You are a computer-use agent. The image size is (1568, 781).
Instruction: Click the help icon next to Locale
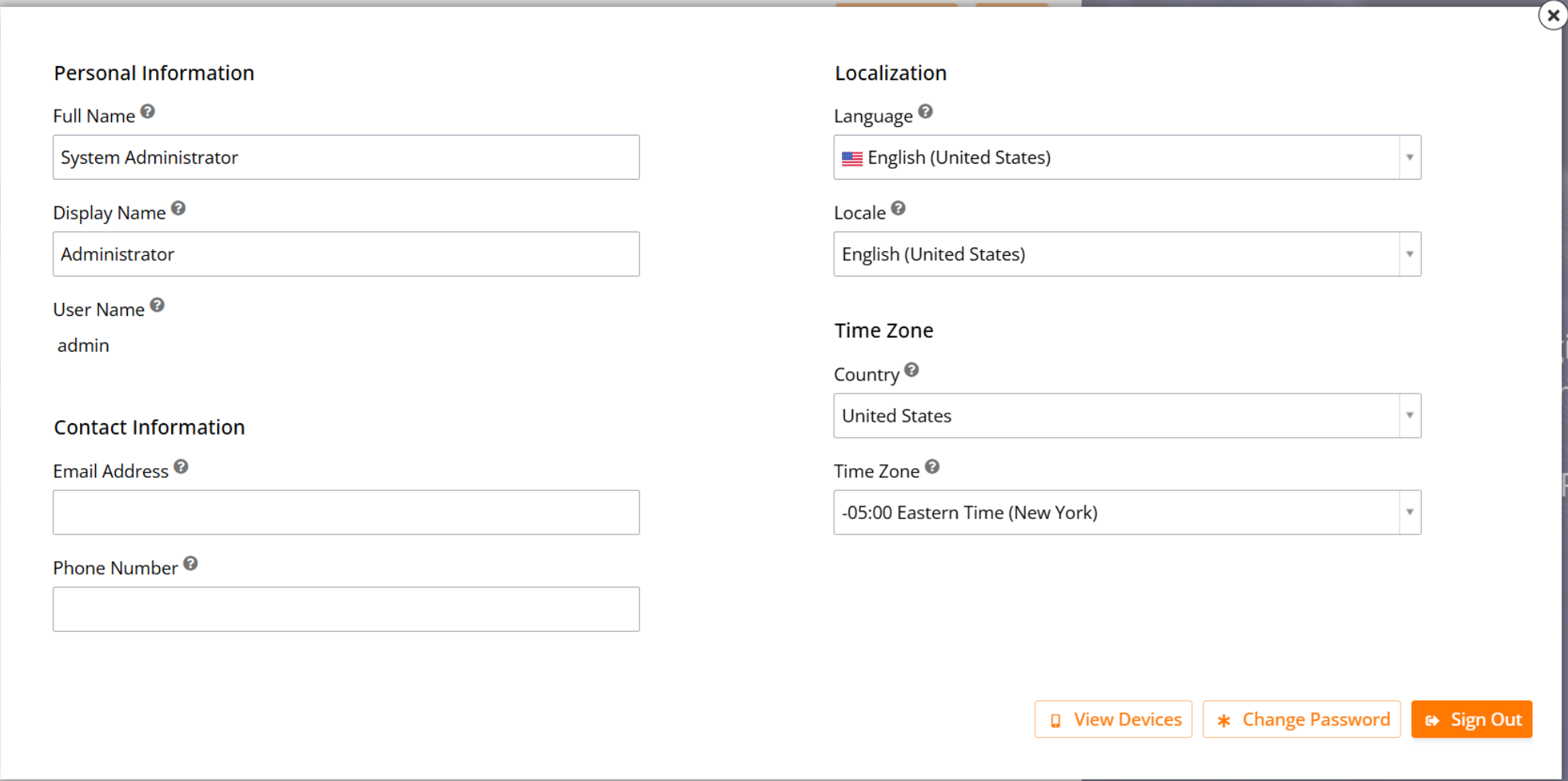(898, 207)
